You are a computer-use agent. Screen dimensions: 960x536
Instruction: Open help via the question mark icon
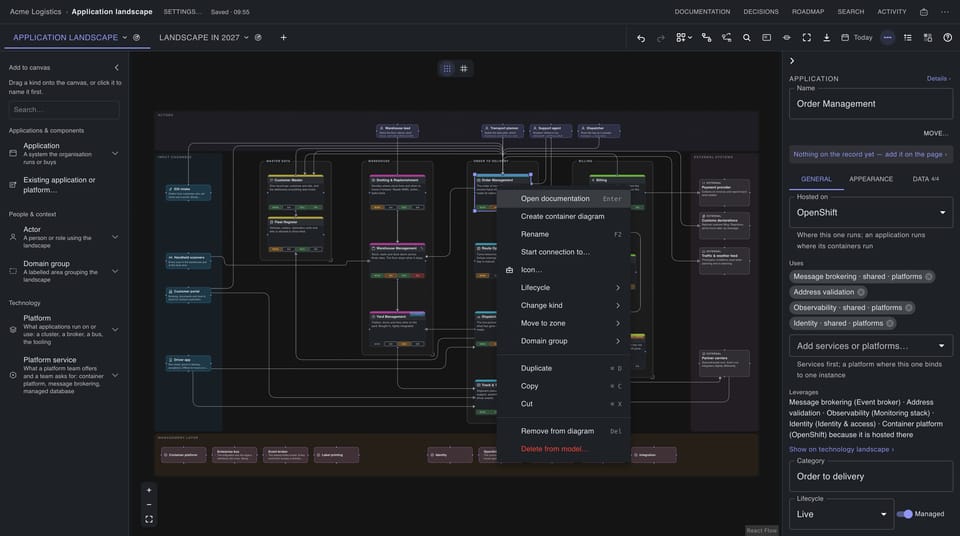coord(948,38)
